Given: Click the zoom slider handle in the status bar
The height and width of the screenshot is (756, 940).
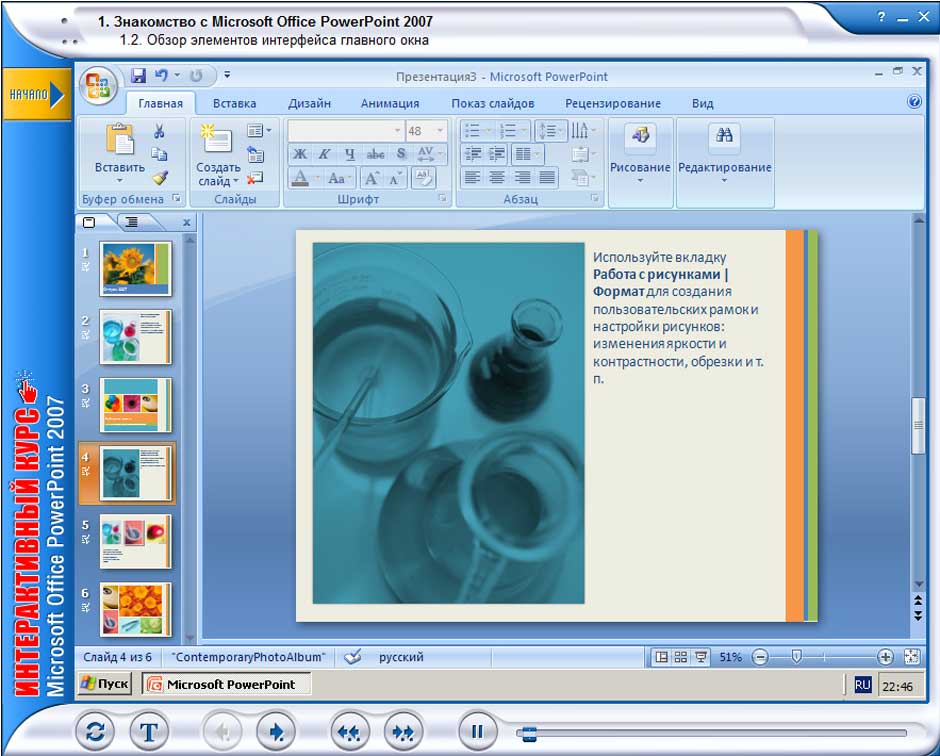Looking at the screenshot, I should click(796, 657).
